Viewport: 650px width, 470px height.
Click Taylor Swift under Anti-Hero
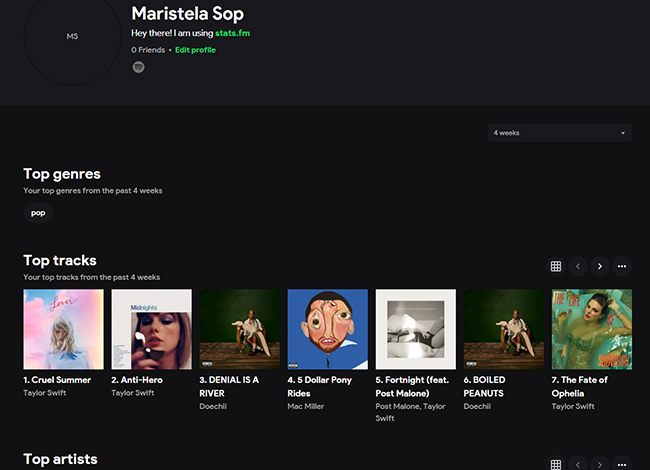coord(133,393)
